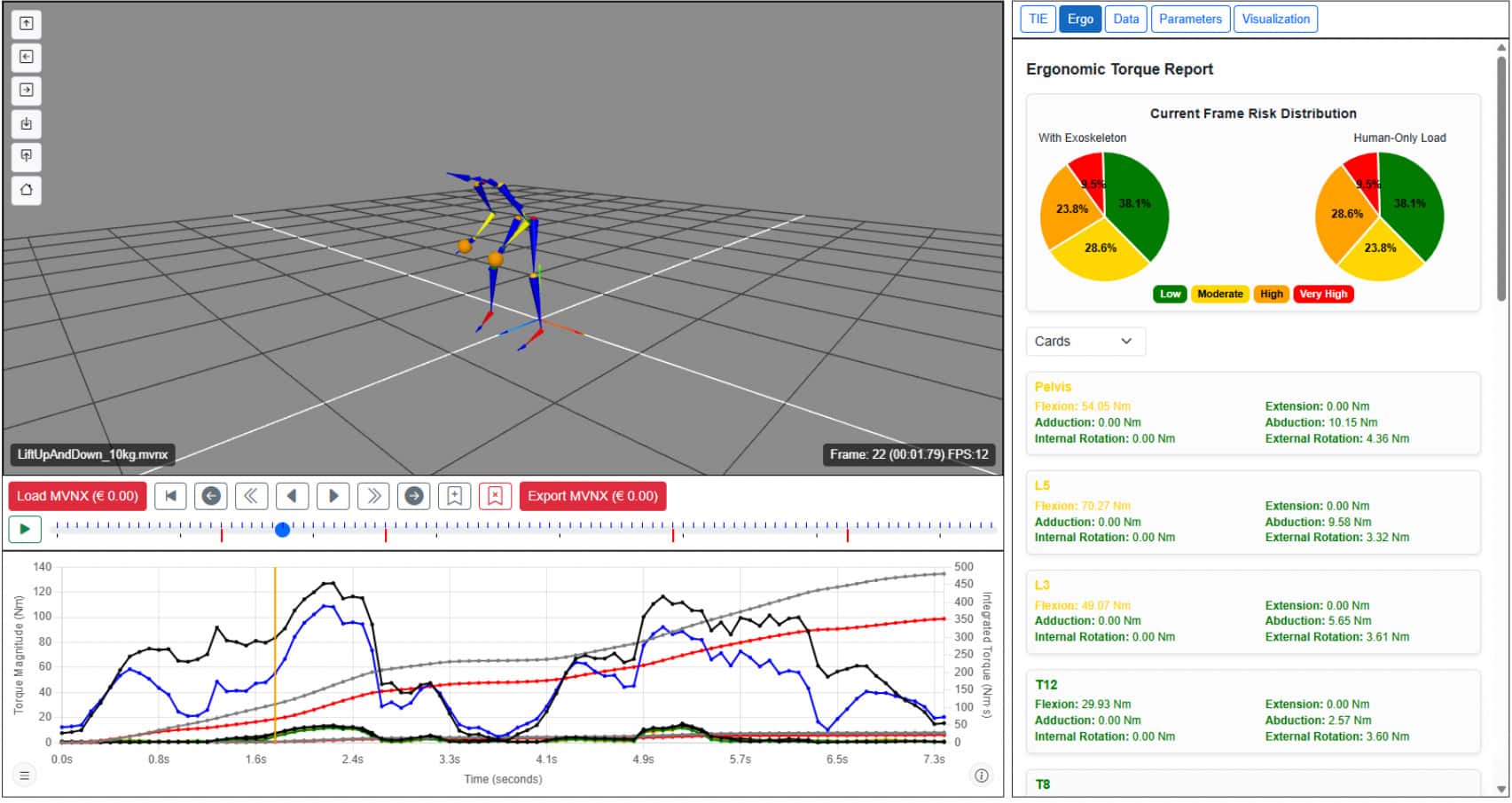Image resolution: width=1512 pixels, height=803 pixels.
Task: Click the 'Abduction: 5.65 Nm' value
Action: [1318, 621]
